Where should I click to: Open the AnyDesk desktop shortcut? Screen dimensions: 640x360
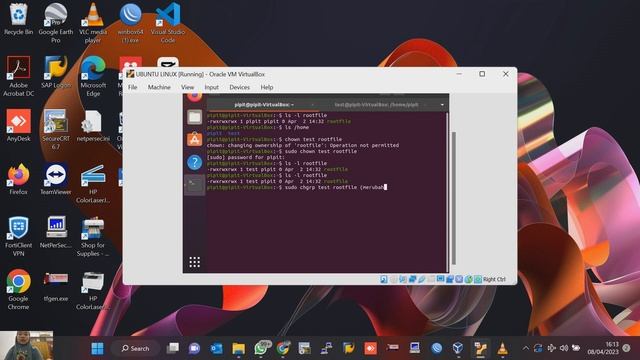[x=18, y=125]
